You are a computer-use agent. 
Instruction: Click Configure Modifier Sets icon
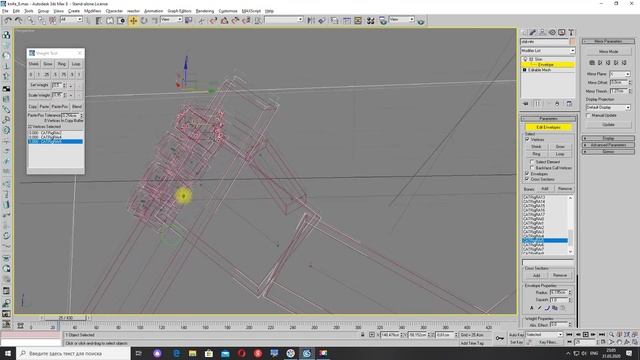pos(569,104)
